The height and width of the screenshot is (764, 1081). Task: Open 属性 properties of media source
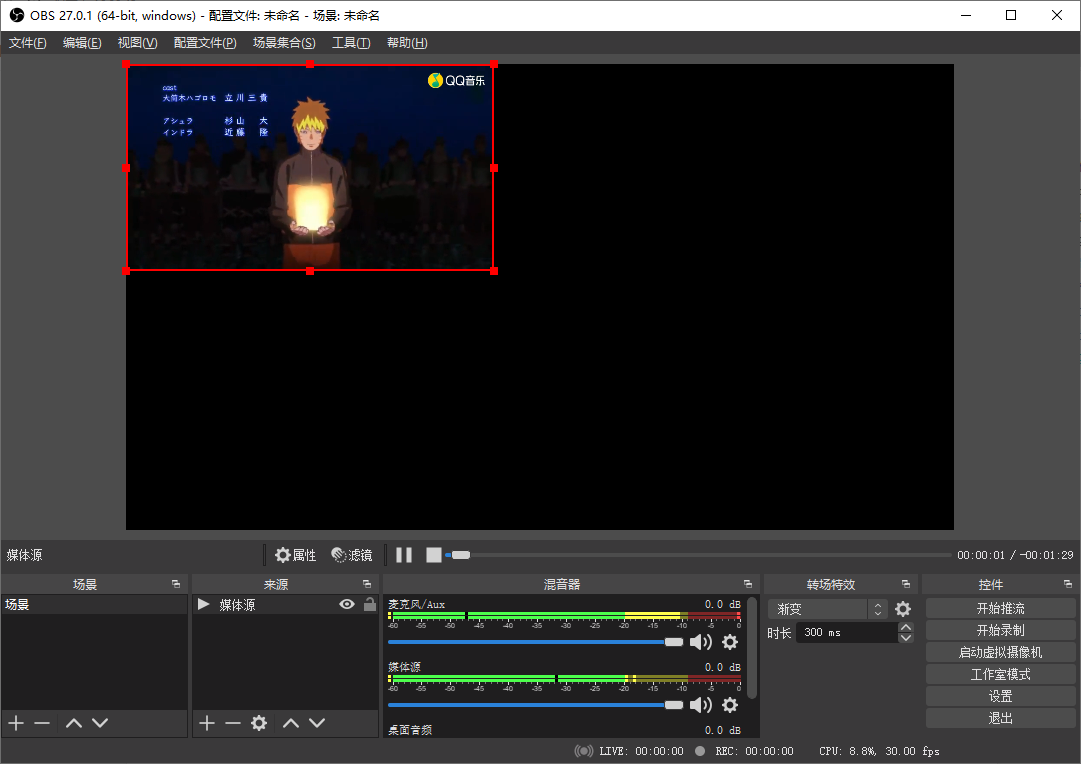point(295,555)
